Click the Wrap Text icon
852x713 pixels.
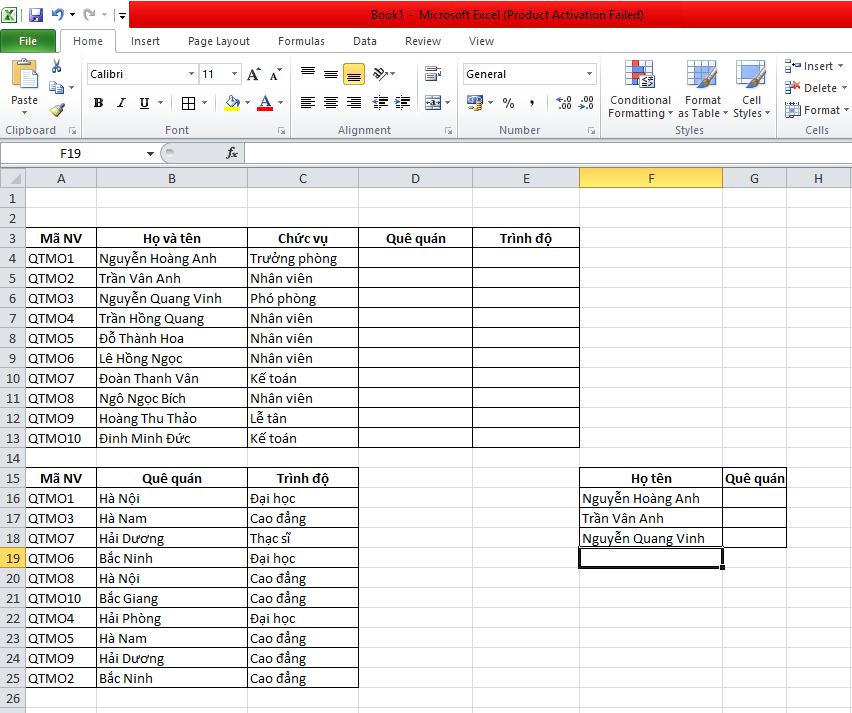(433, 73)
